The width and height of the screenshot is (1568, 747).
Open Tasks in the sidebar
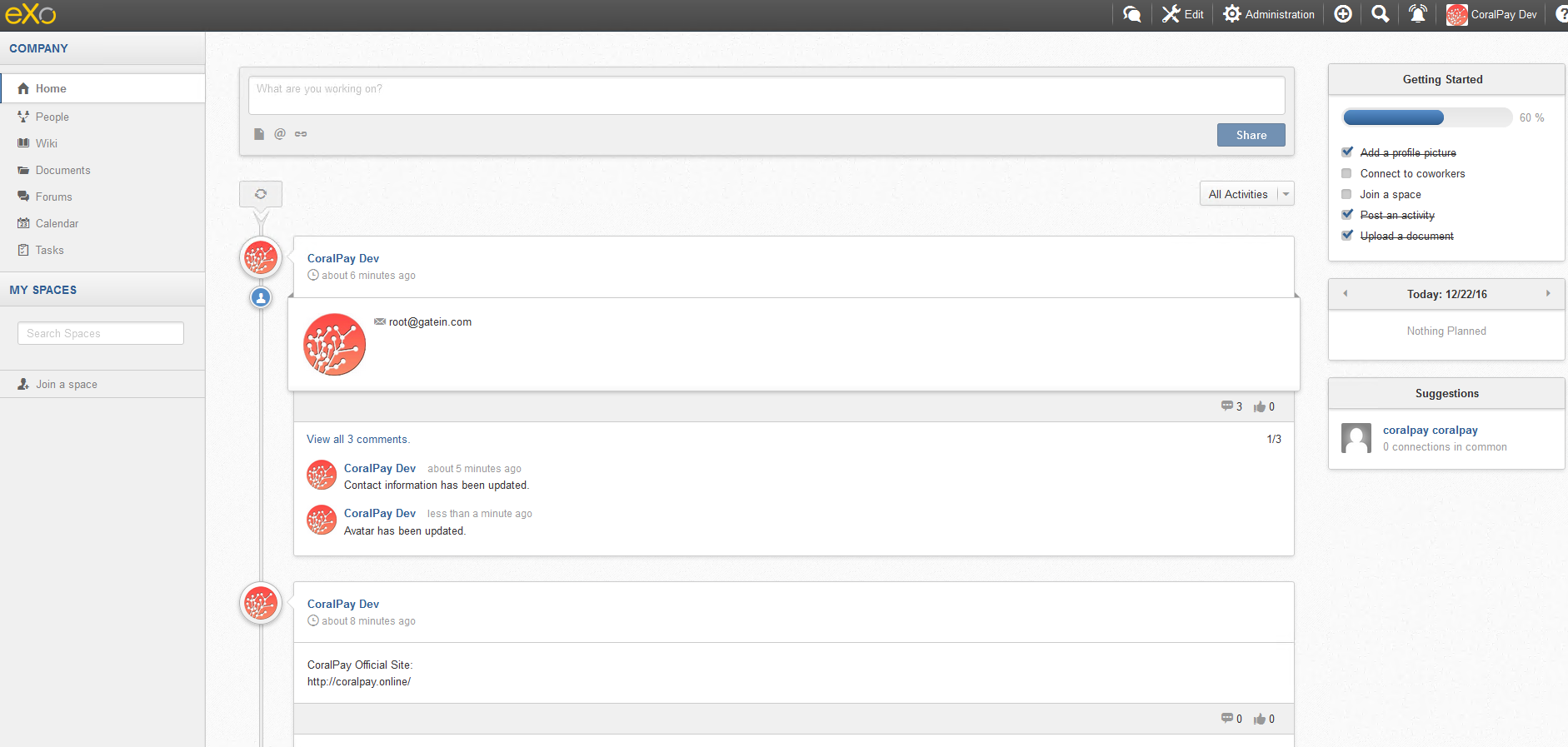[49, 250]
